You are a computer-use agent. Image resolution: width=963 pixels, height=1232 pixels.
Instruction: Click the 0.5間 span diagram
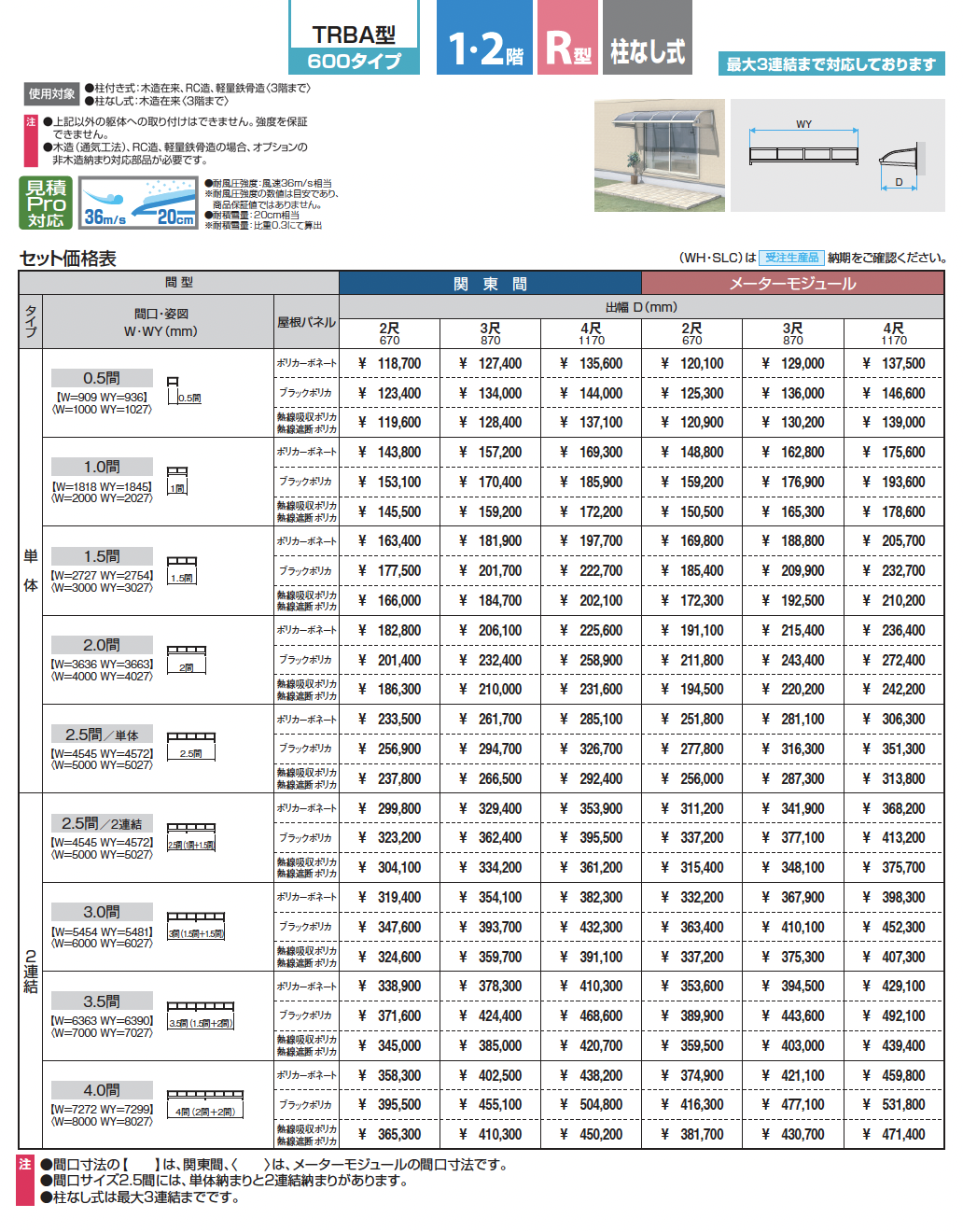point(184,391)
